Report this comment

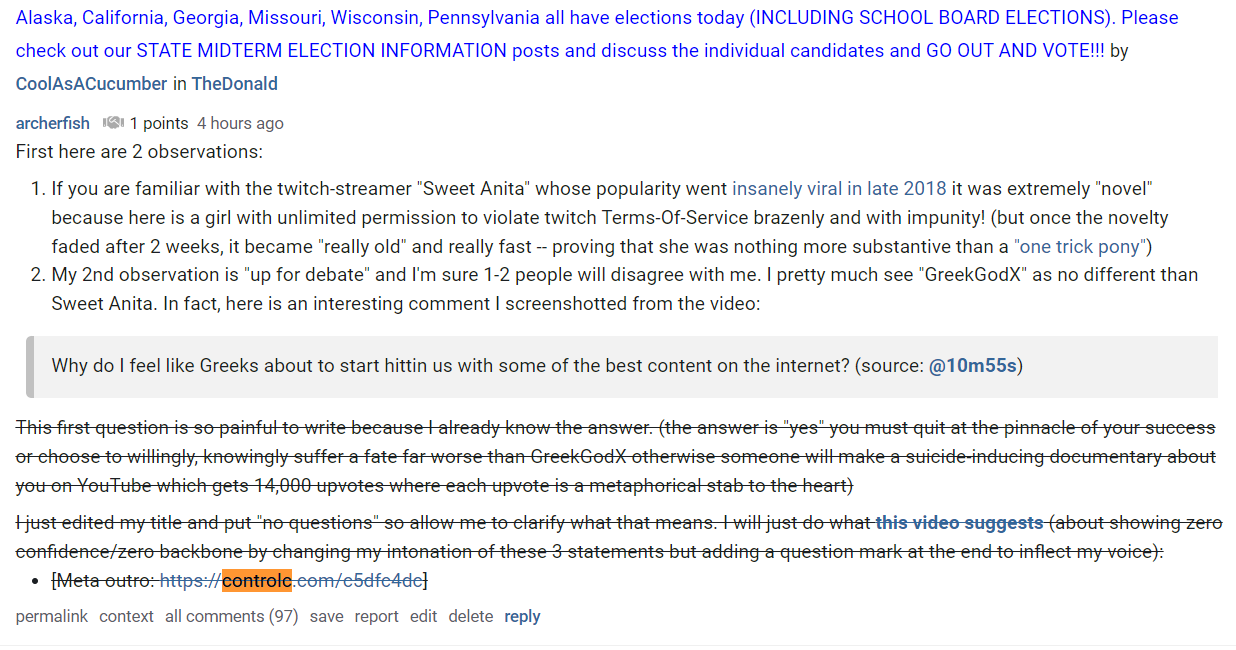click(377, 616)
